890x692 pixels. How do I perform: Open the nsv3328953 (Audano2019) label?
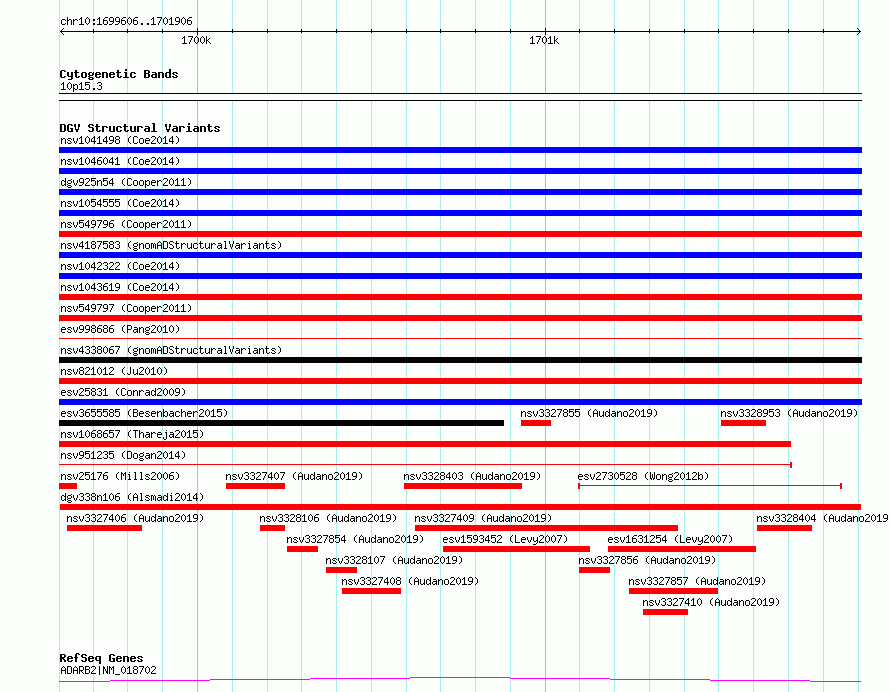click(x=789, y=413)
